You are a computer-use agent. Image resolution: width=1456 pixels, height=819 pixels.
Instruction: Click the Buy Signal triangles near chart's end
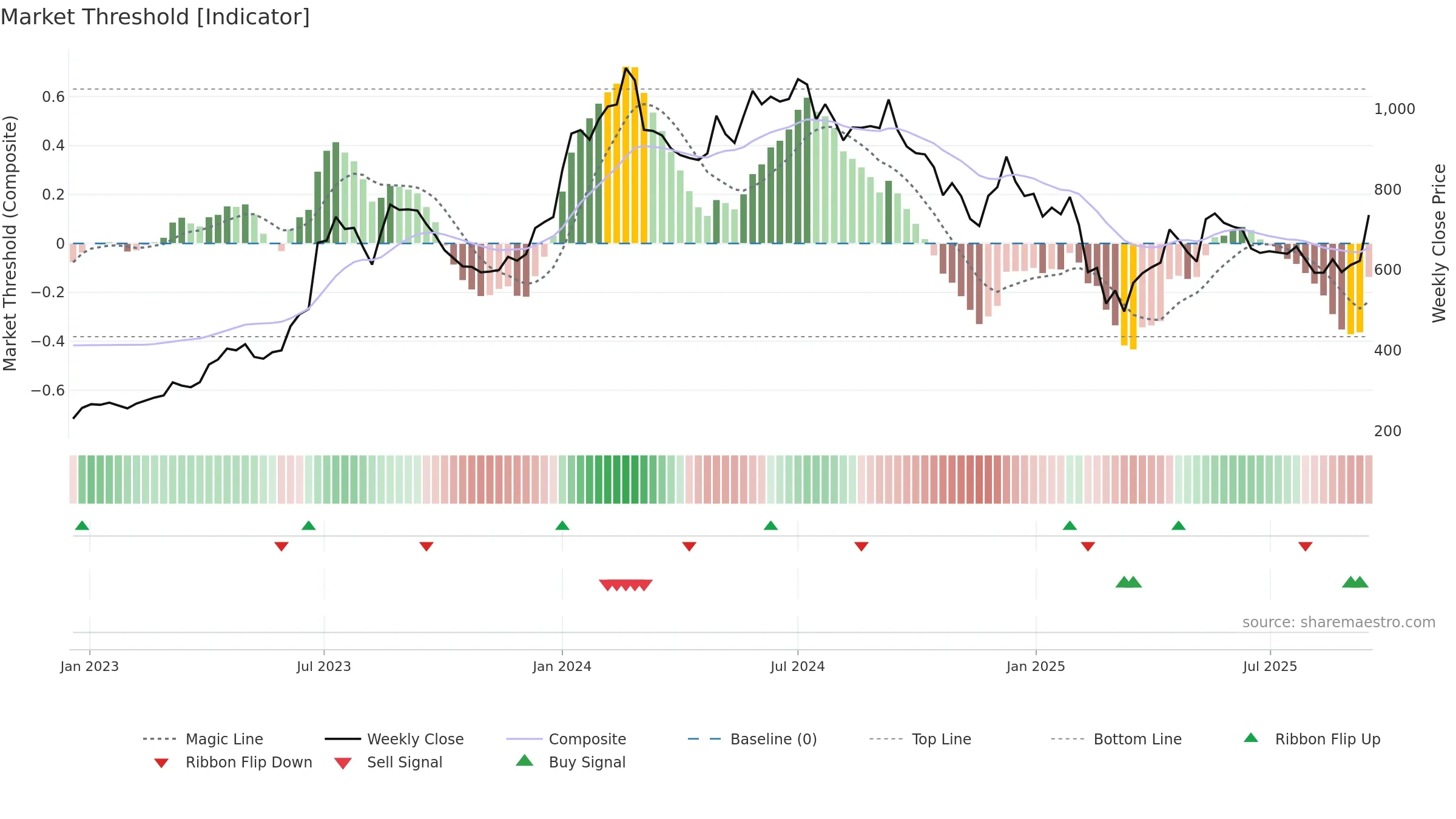[x=1355, y=582]
